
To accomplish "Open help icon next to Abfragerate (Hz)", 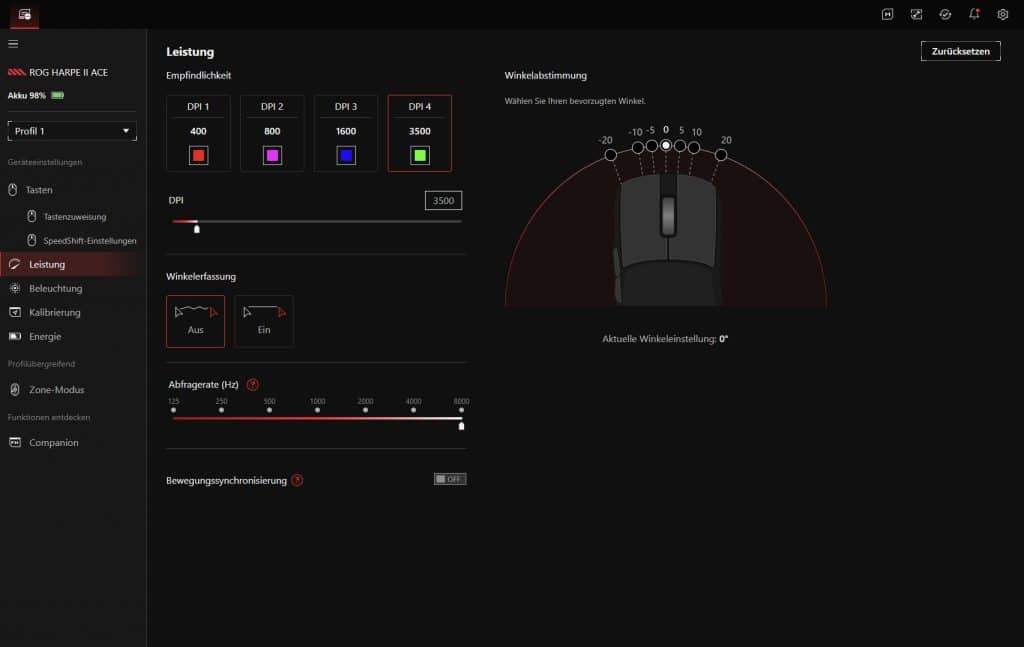I will click(x=253, y=385).
